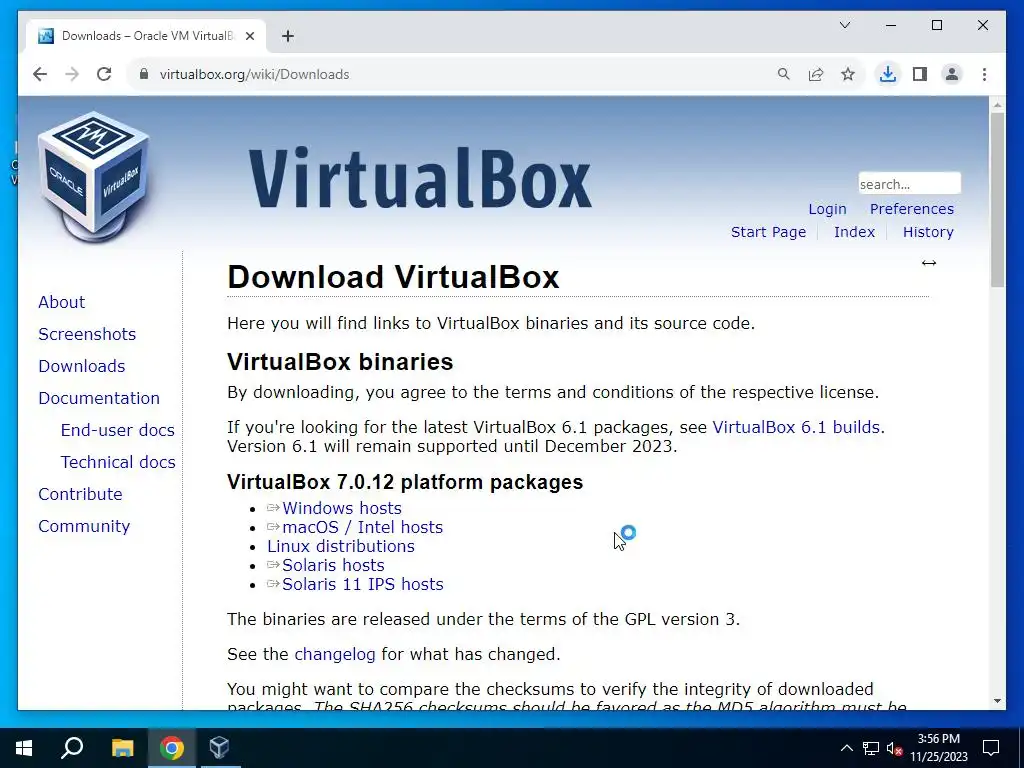Click the scrollbar up arrow
This screenshot has height=768, width=1024.
coord(997,104)
